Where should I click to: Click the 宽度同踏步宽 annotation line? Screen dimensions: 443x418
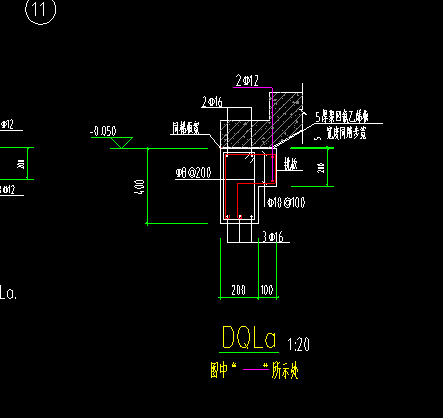pos(346,133)
